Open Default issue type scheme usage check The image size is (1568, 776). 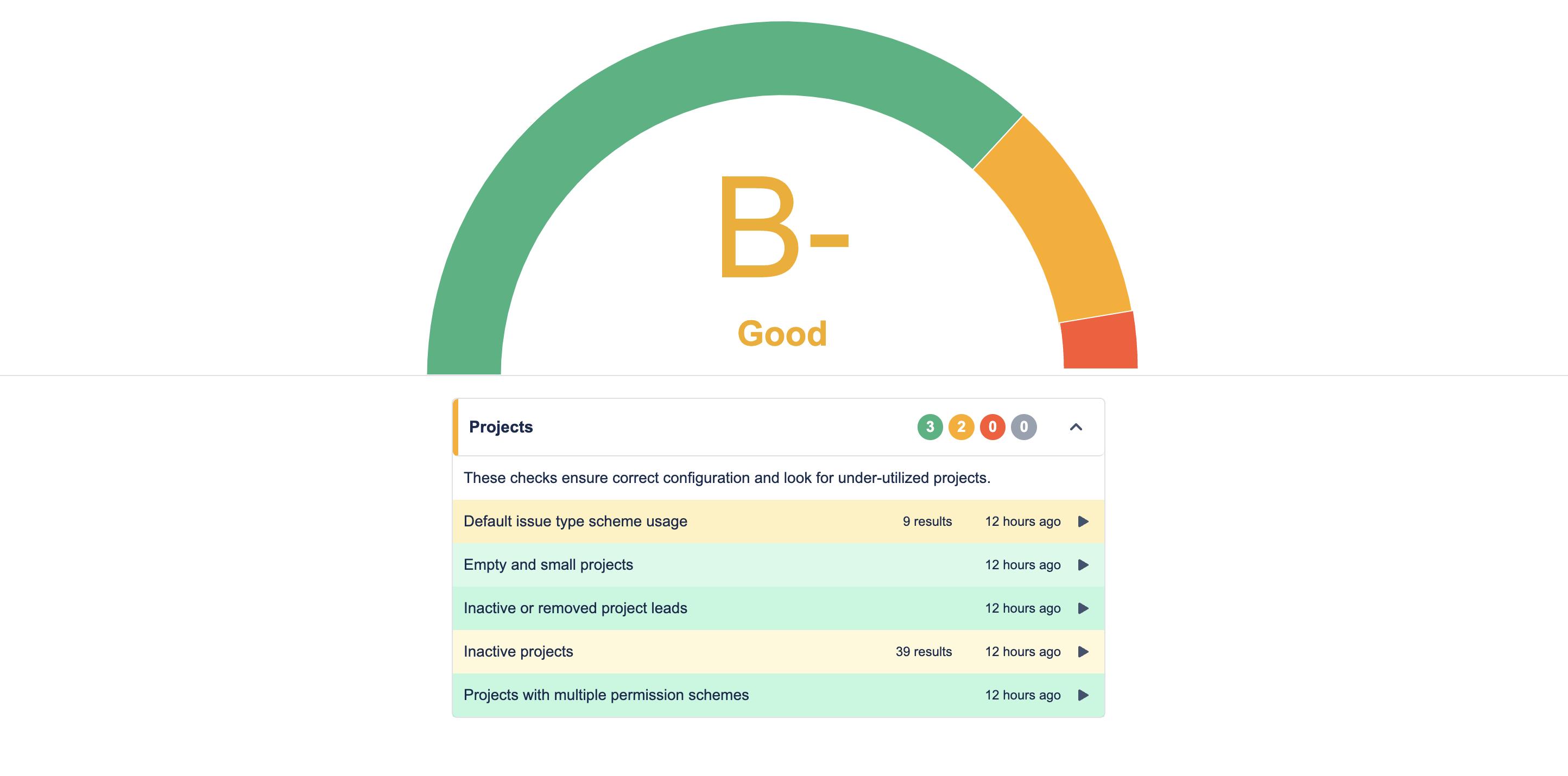[x=575, y=522]
